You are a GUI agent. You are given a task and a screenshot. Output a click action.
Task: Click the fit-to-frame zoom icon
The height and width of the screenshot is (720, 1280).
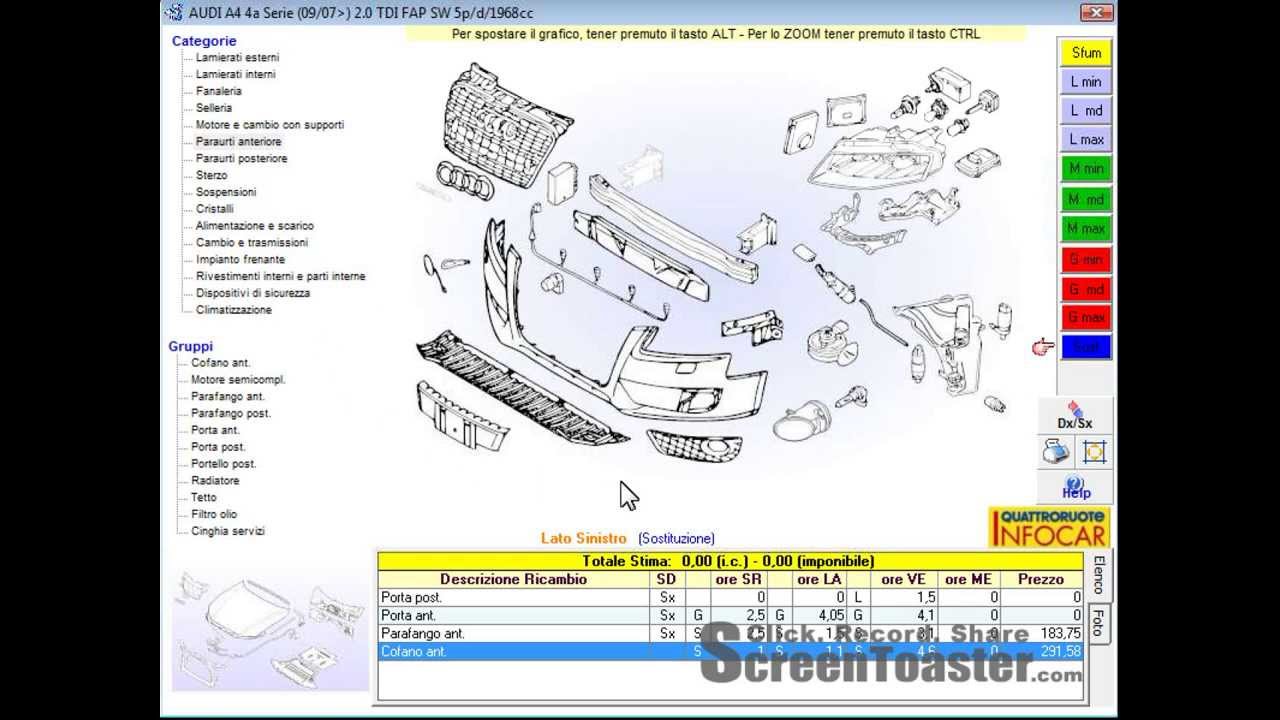coord(1094,453)
